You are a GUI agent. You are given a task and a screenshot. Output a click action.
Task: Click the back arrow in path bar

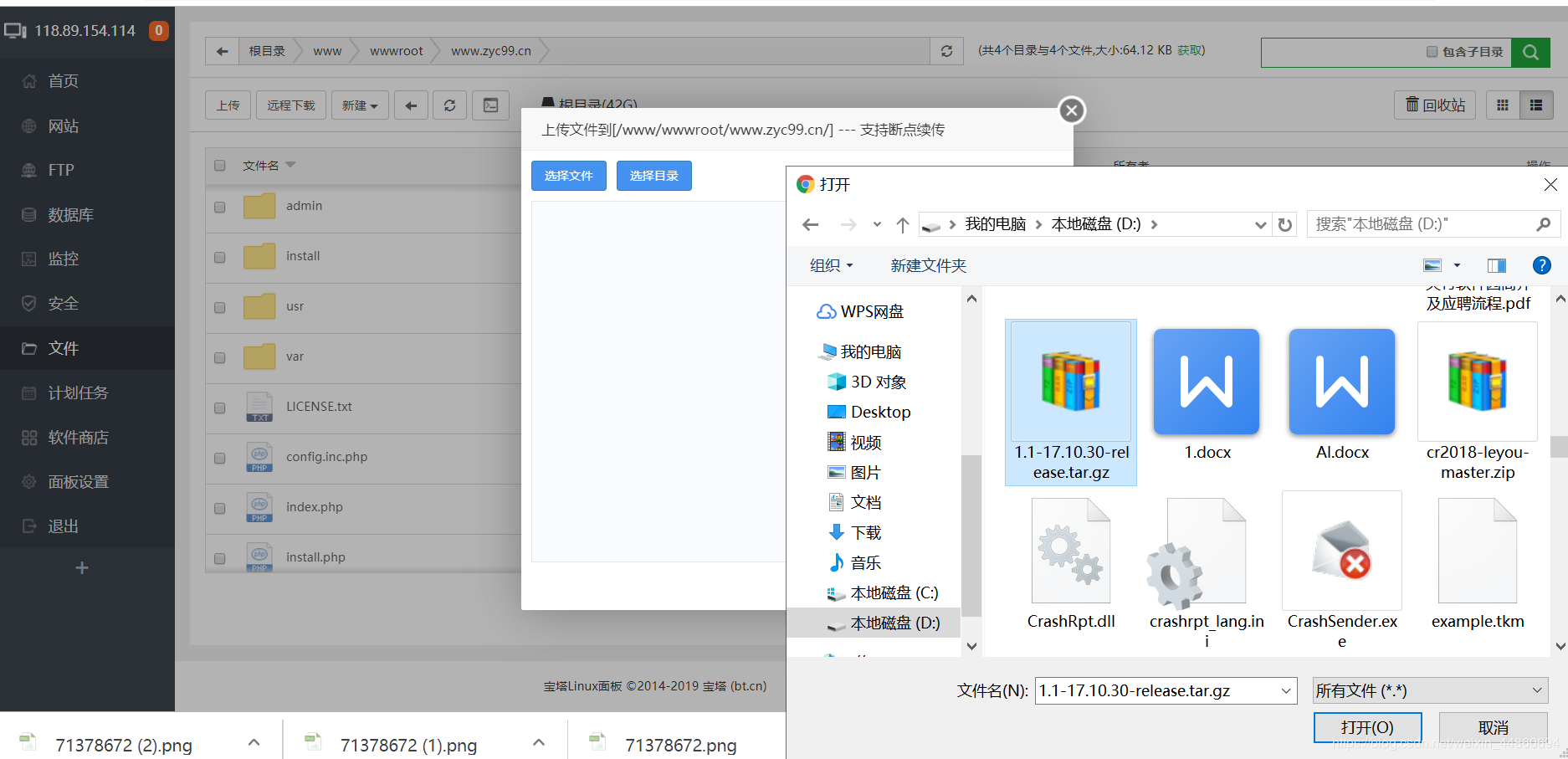tap(222, 51)
